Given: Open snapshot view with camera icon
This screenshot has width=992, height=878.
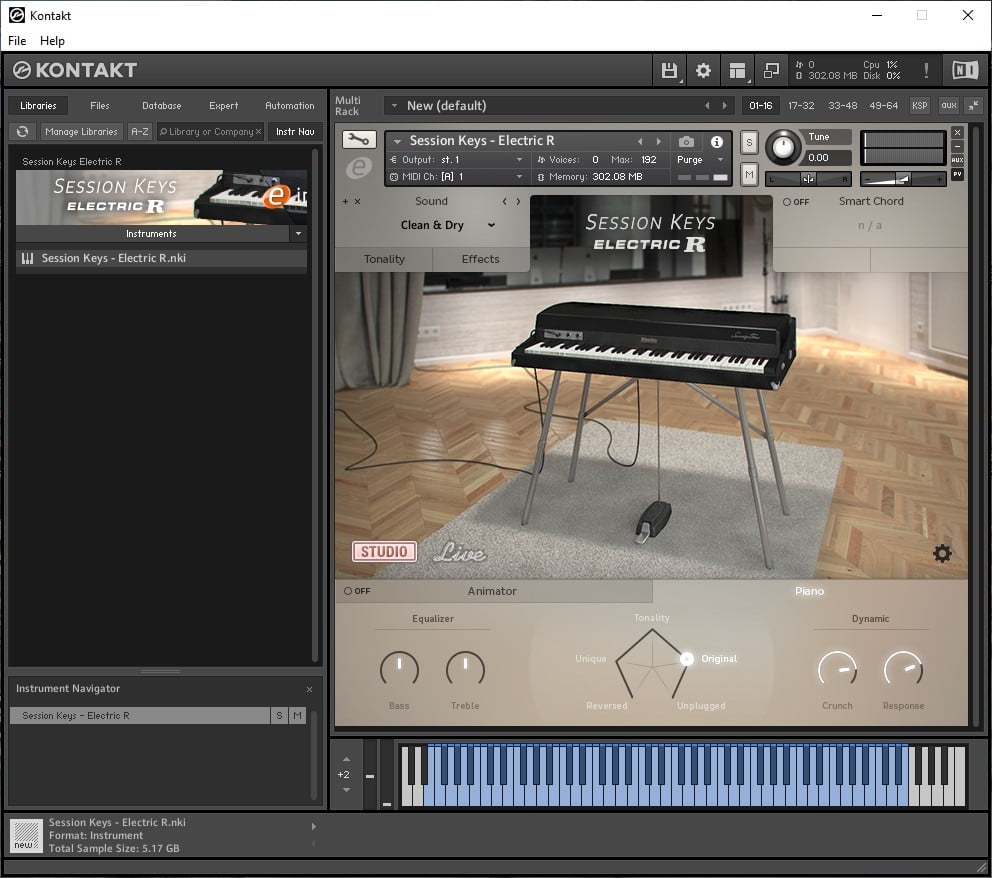Looking at the screenshot, I should [686, 141].
